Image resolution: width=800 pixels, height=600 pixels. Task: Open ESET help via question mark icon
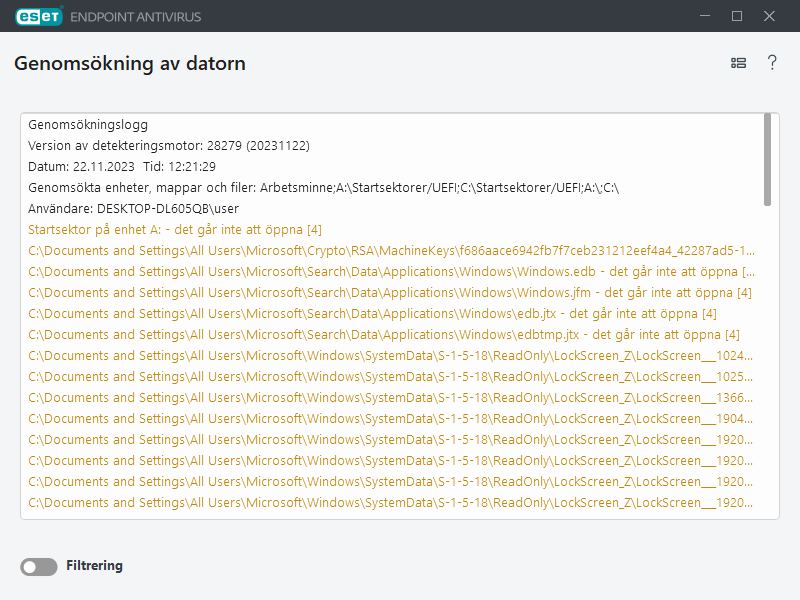772,62
